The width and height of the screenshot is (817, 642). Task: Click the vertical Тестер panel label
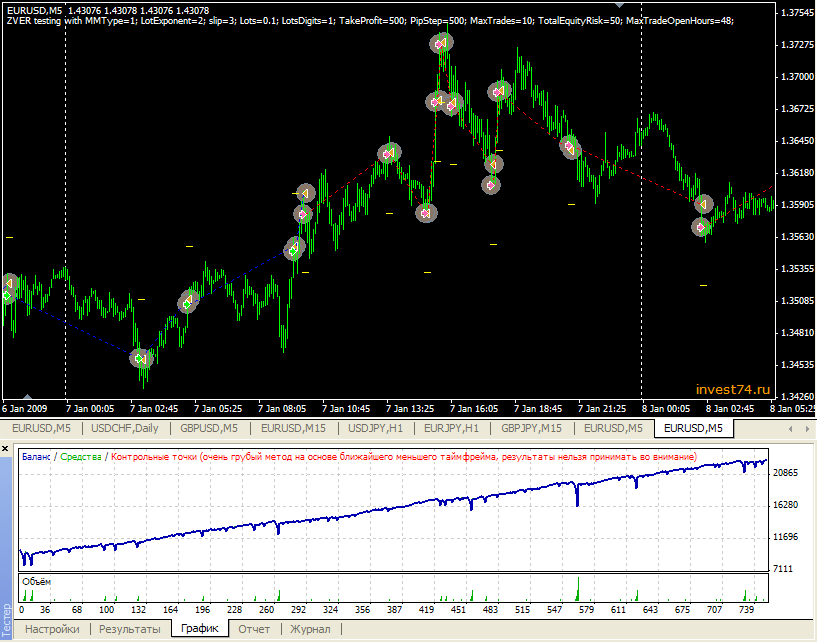click(x=7, y=619)
